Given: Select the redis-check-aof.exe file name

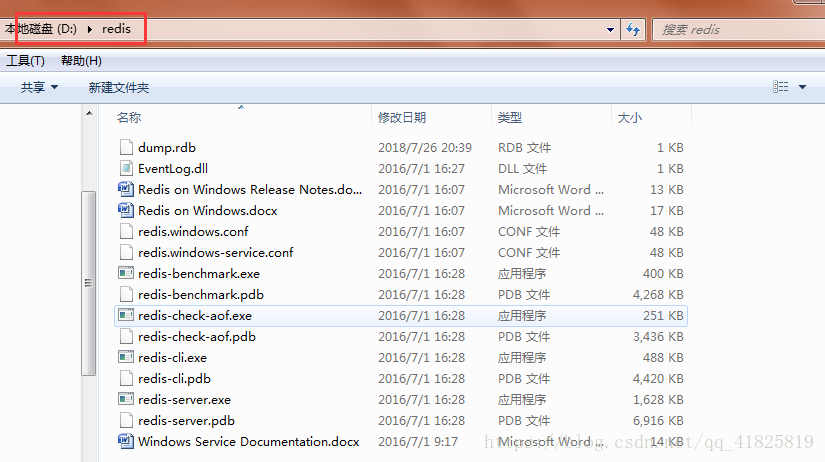Looking at the screenshot, I should pyautogui.click(x=195, y=316).
